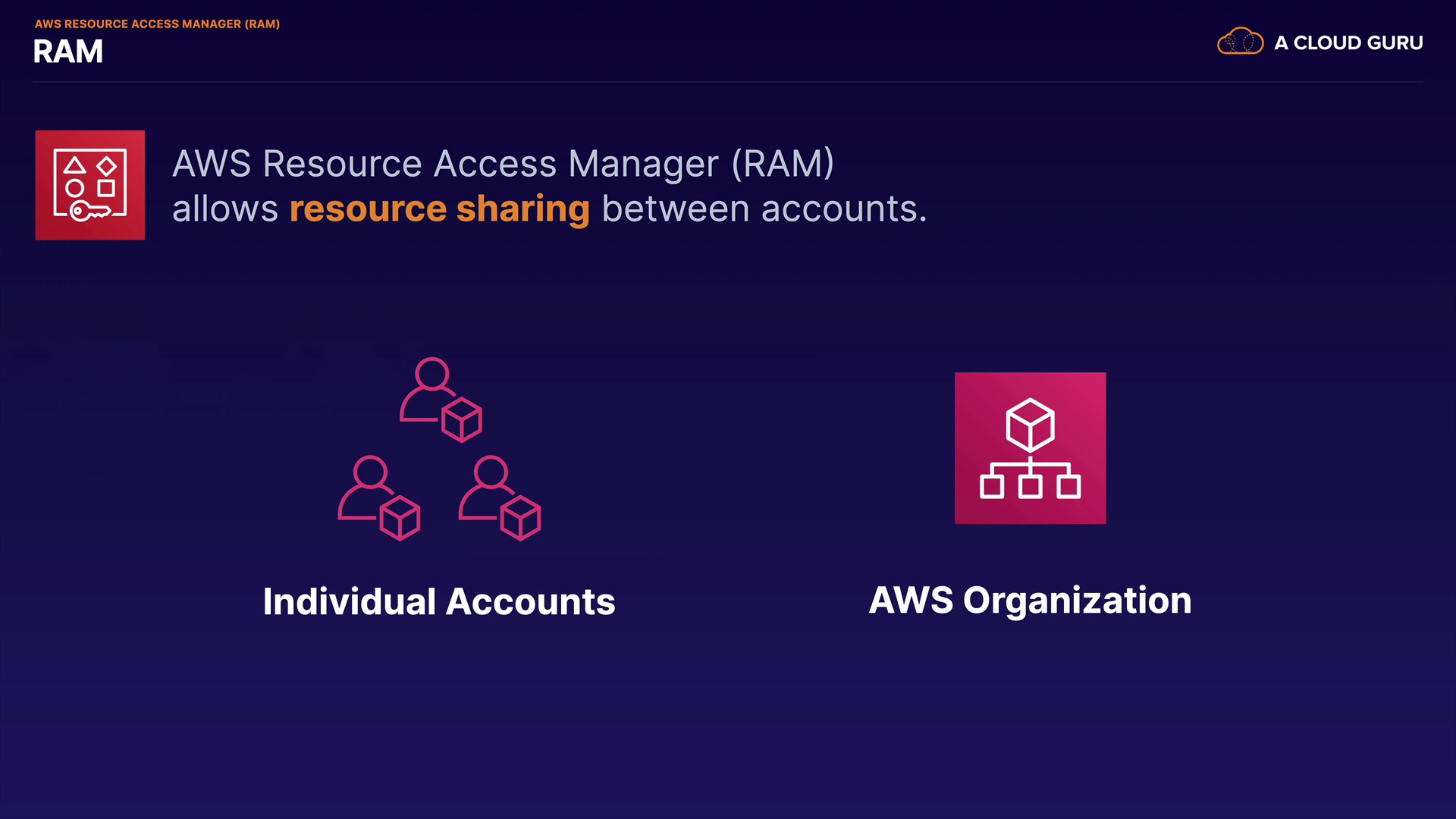The height and width of the screenshot is (819, 1456).
Task: Click the orange "resource sharing" text
Action: [x=439, y=209]
